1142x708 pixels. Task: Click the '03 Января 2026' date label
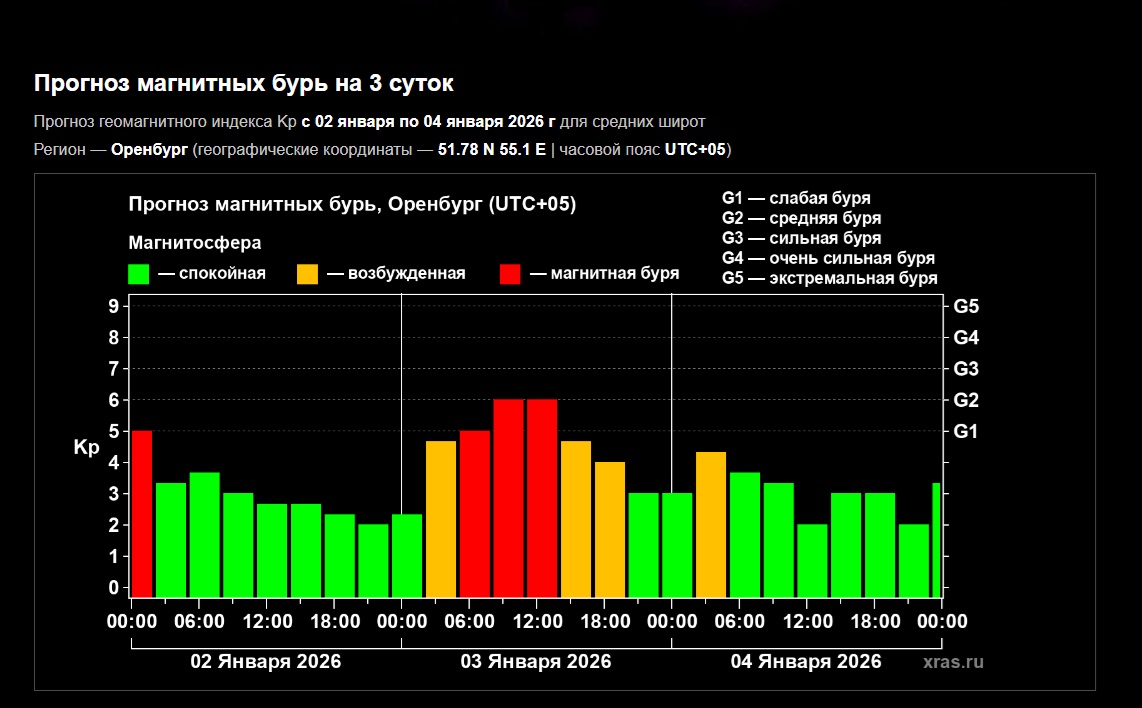pos(536,662)
